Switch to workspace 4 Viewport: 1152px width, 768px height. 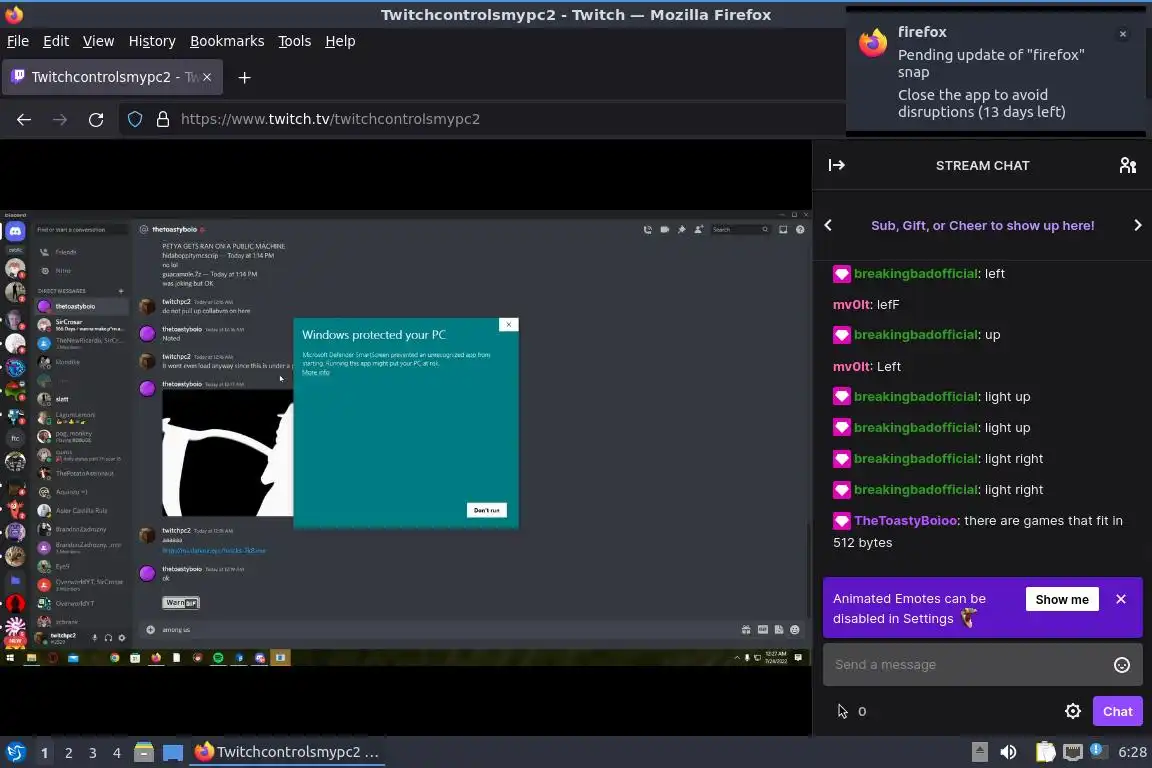117,753
